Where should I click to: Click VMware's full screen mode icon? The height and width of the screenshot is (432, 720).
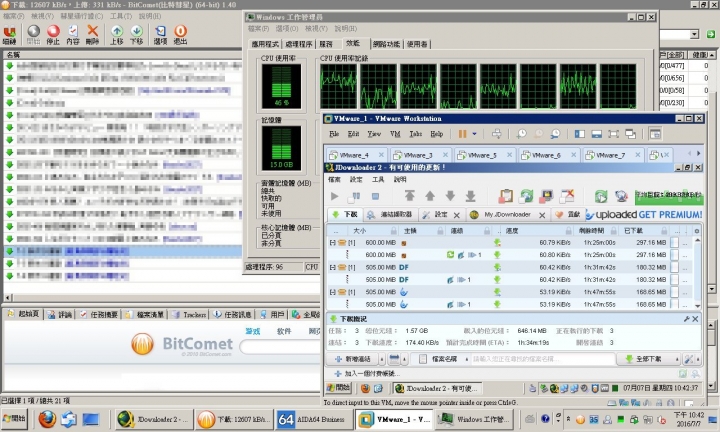613,134
